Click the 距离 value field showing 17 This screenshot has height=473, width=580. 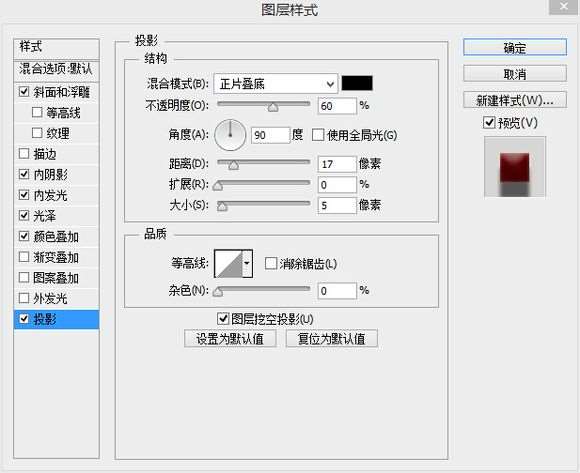[337, 164]
